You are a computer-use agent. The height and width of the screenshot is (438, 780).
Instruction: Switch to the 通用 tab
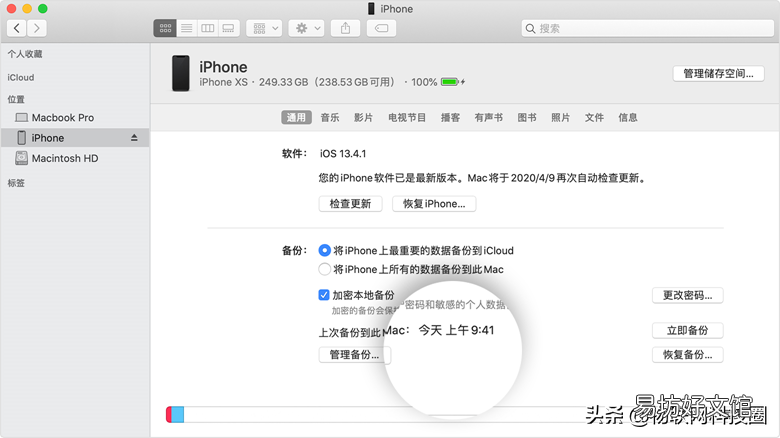(x=296, y=117)
